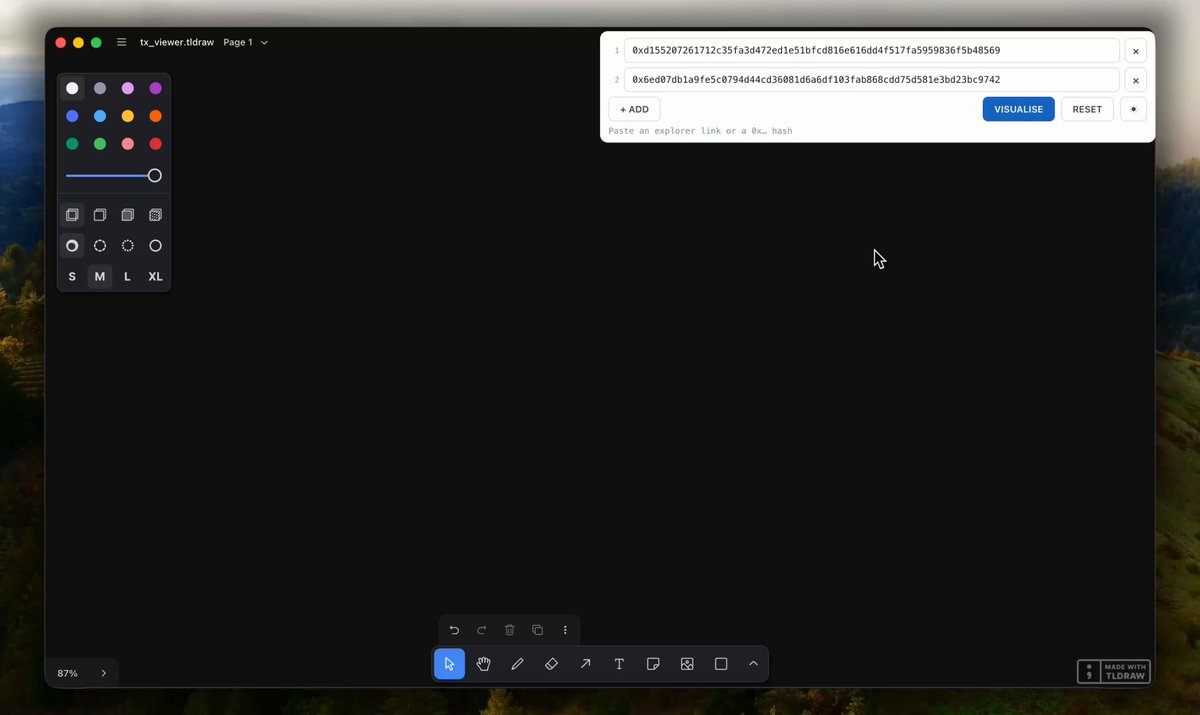The image size is (1200, 715).
Task: Click the RESET button
Action: [1087, 109]
